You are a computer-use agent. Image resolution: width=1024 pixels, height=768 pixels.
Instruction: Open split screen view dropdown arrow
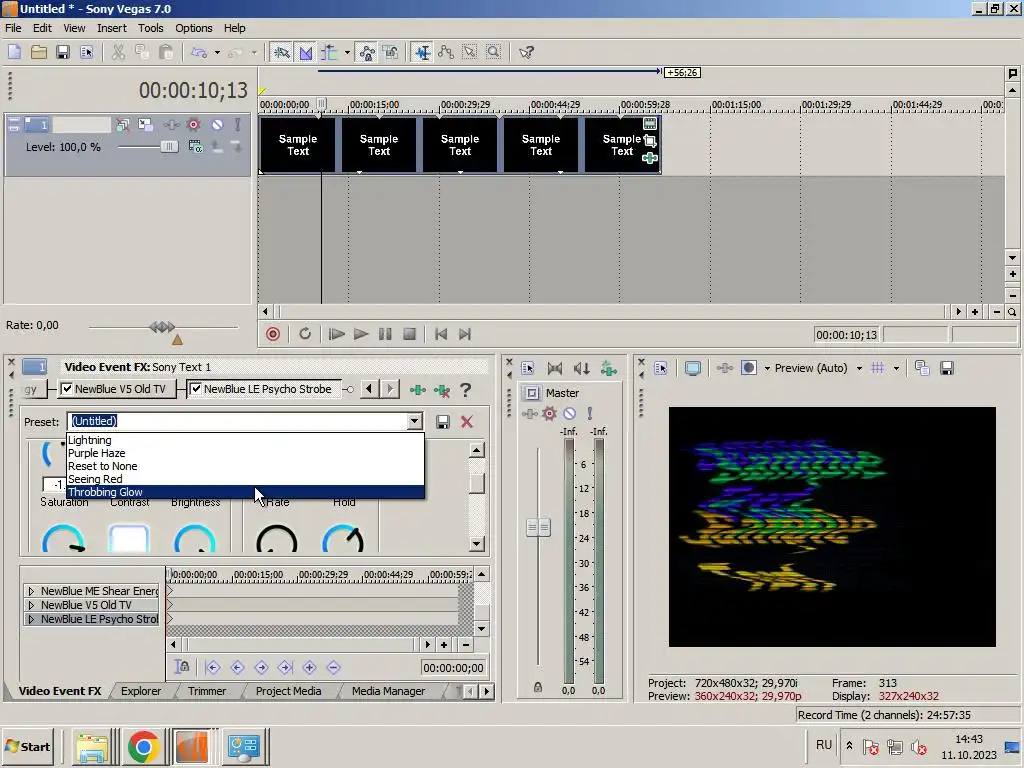tap(767, 368)
